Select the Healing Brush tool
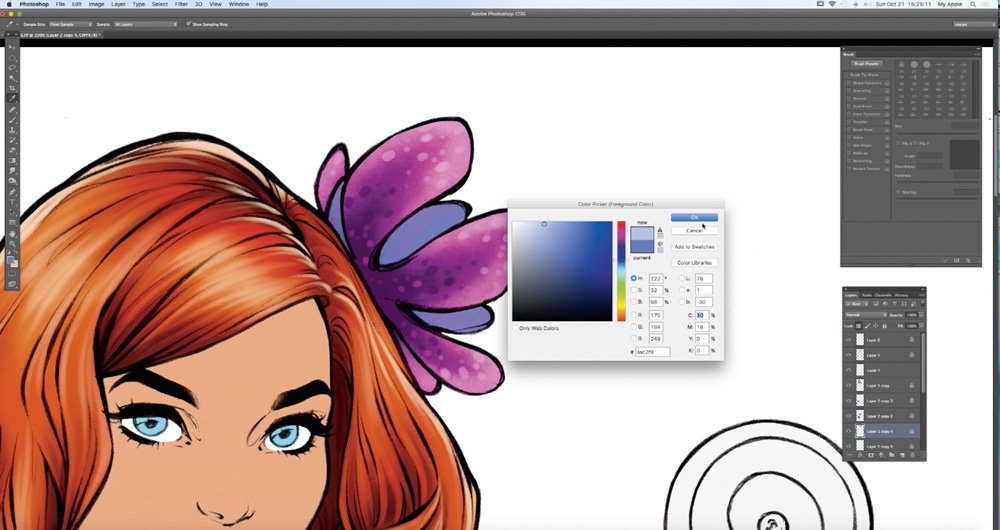The width and height of the screenshot is (1000, 530). pos(11,110)
